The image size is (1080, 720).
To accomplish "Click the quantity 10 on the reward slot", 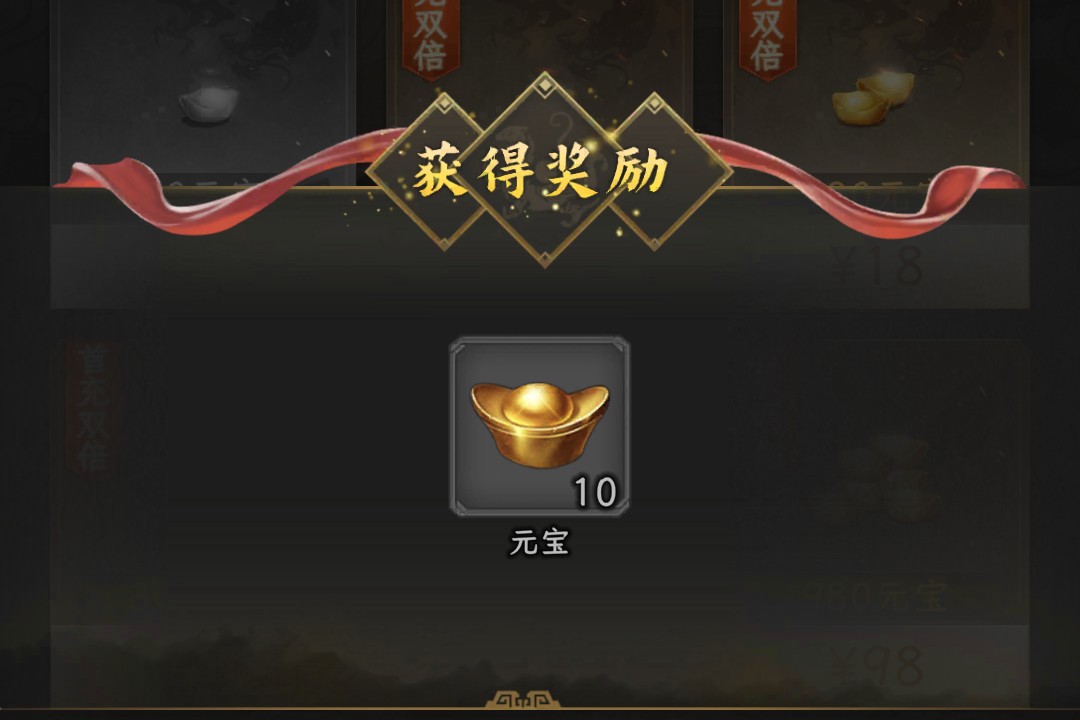I will (595, 492).
